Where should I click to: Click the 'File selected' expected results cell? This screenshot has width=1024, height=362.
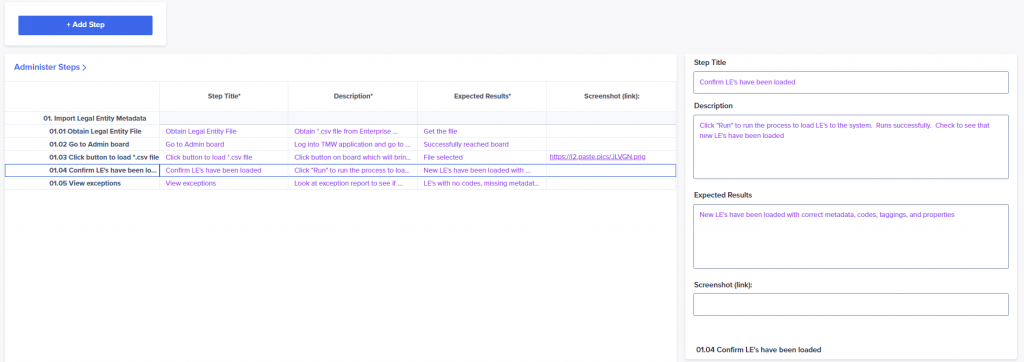[482, 157]
